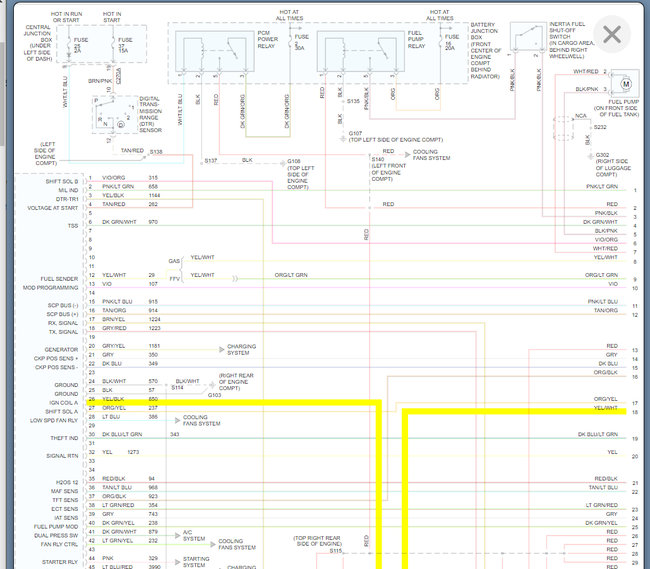Click the TSS pin label
The image size is (650, 569).
click(73, 226)
